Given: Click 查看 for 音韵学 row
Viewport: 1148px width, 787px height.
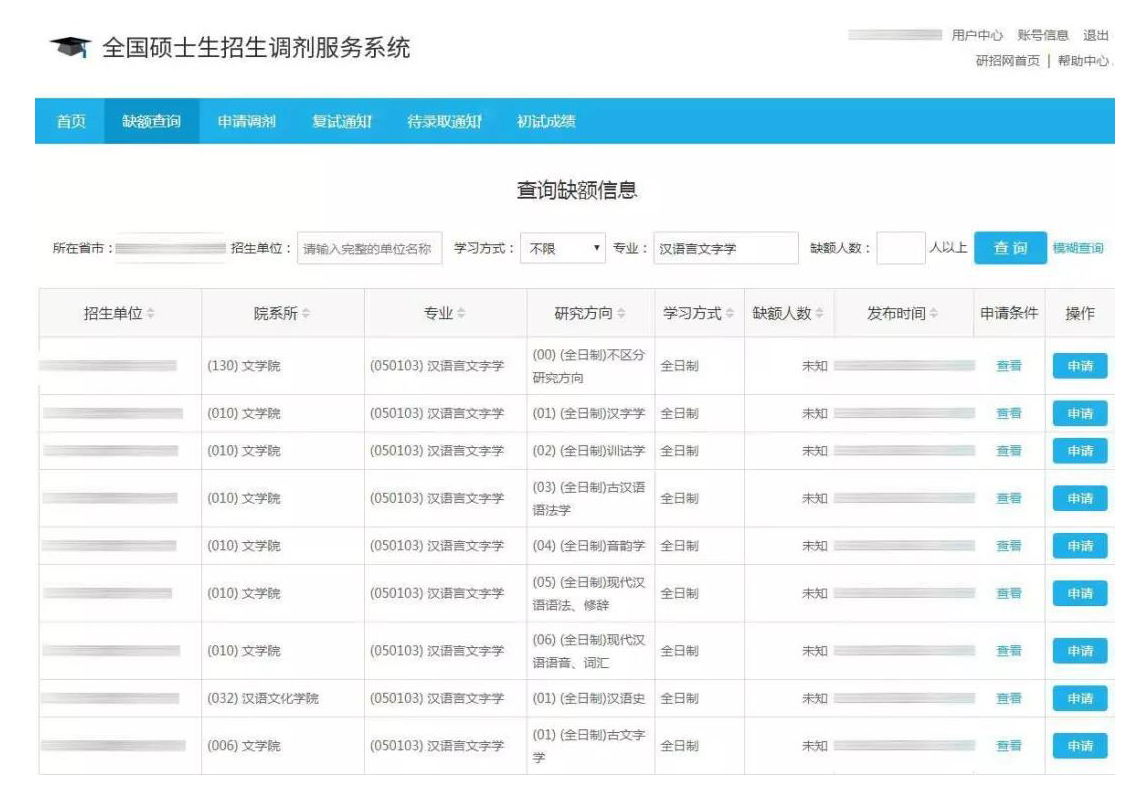Looking at the screenshot, I should pos(1009,546).
